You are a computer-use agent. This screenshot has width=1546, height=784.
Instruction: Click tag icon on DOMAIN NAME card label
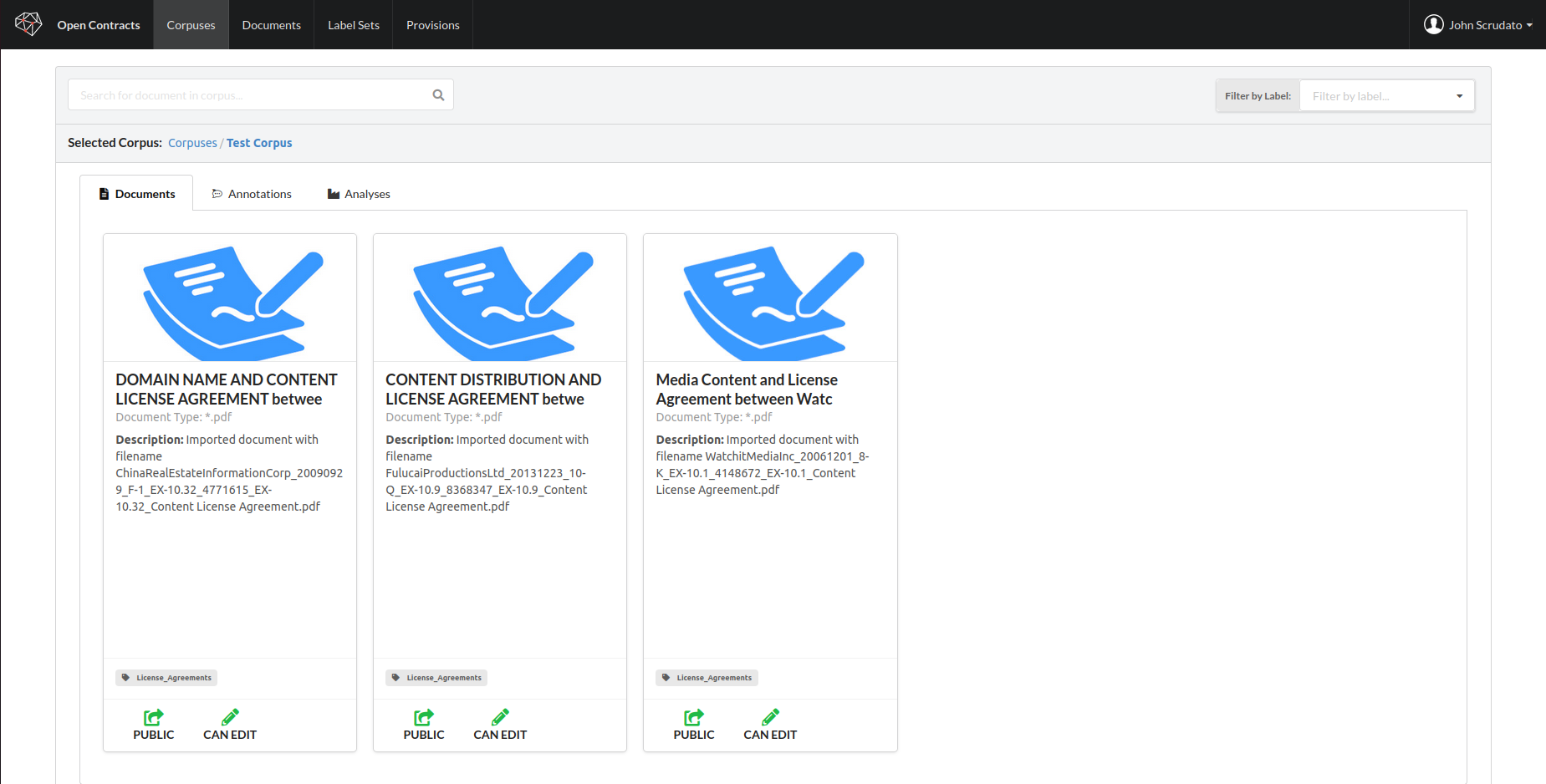126,678
